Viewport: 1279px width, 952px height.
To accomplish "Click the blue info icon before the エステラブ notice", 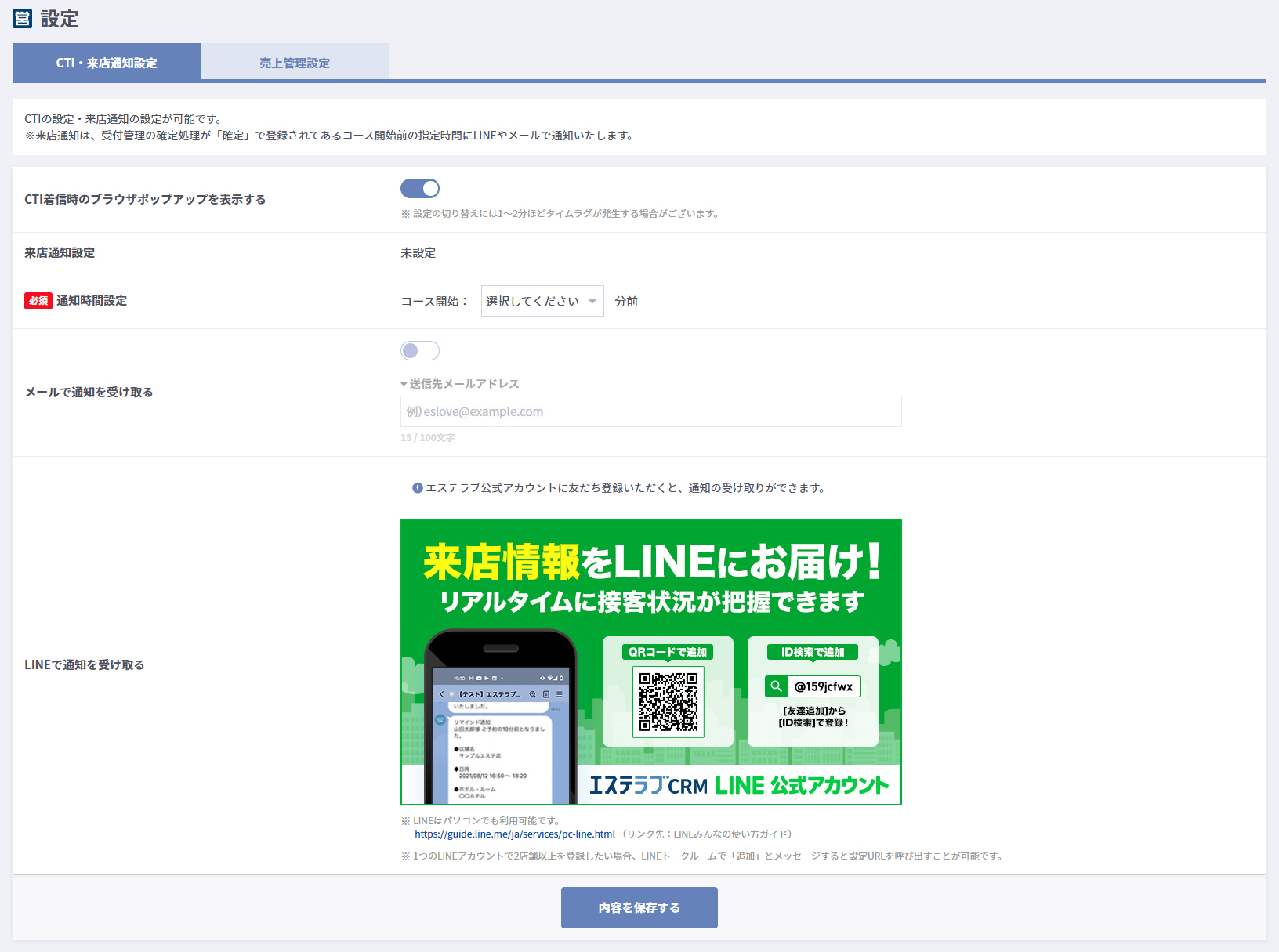I will click(418, 488).
